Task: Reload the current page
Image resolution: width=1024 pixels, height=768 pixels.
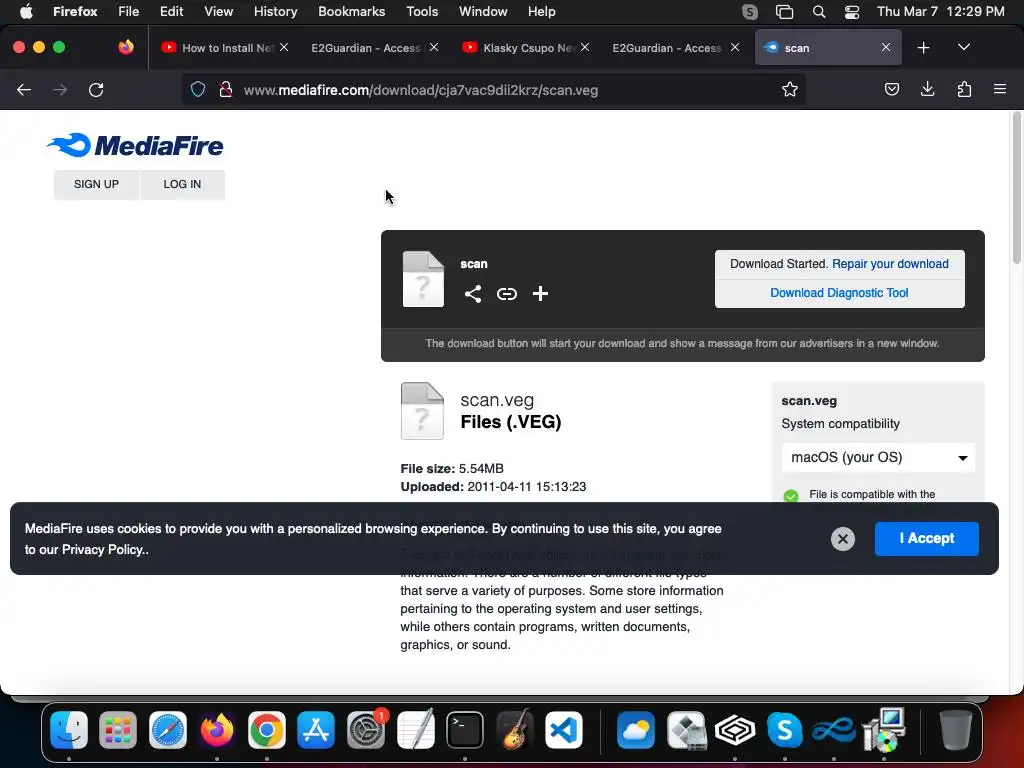Action: [96, 89]
